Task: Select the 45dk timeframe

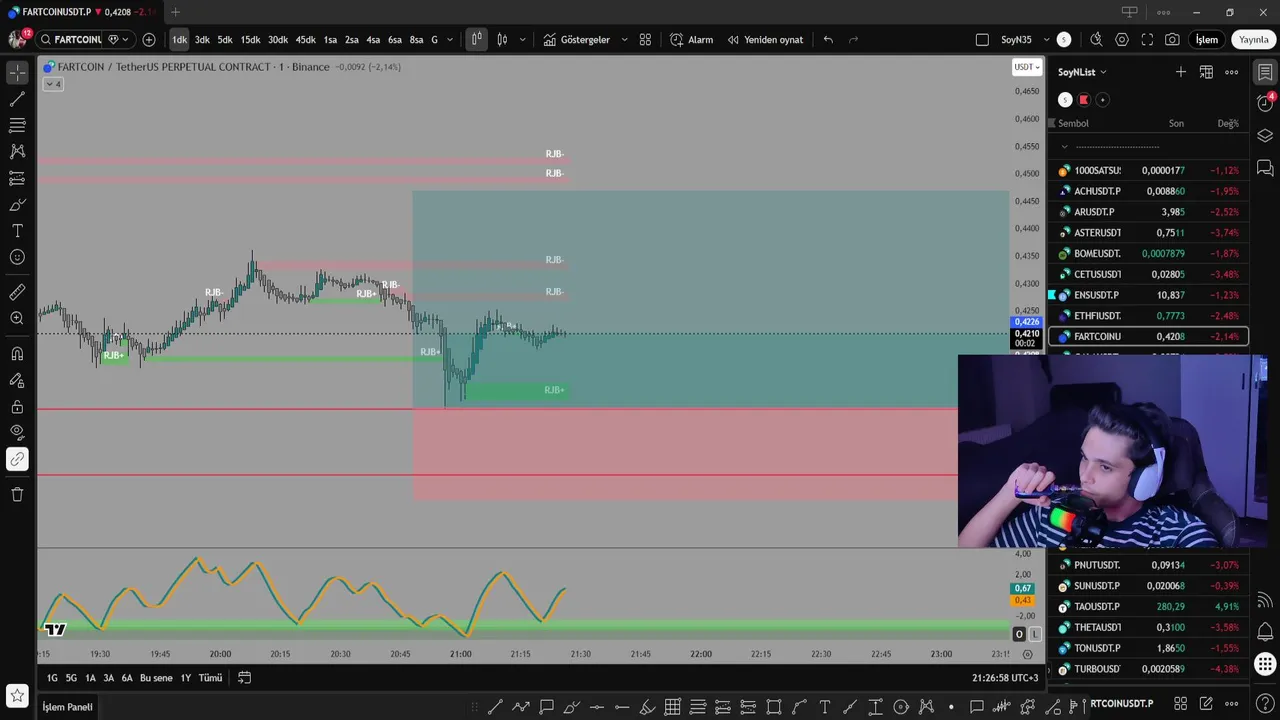Action: point(305,40)
